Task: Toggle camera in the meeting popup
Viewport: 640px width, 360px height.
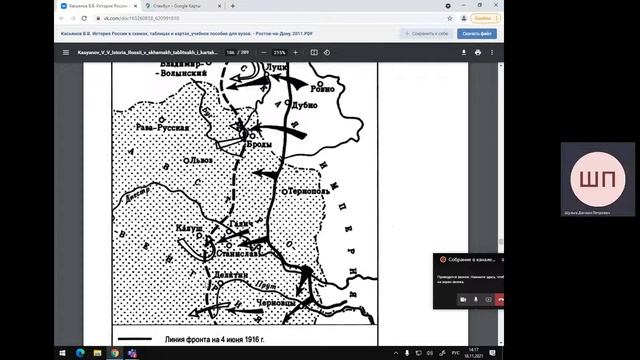Action: pyautogui.click(x=463, y=300)
